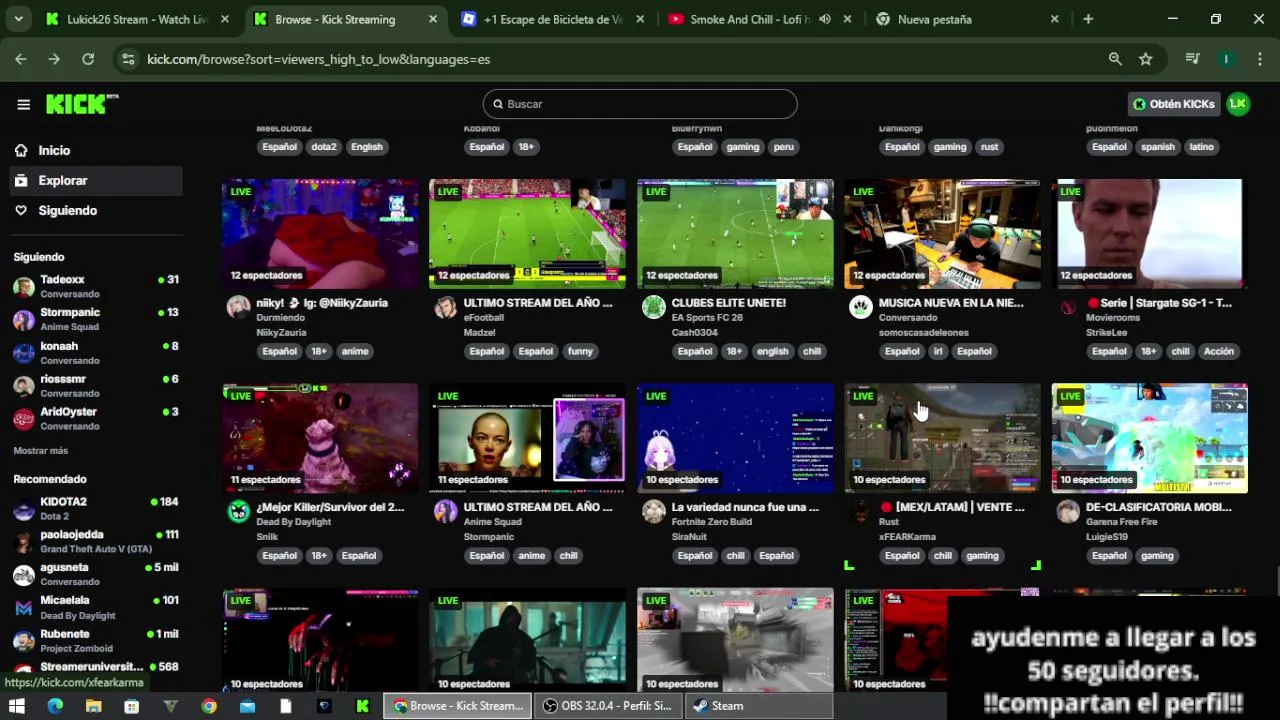Open DE-CLASIFICATORIA MOBI... stream thumbnail
The image size is (1280, 720).
point(1149,438)
